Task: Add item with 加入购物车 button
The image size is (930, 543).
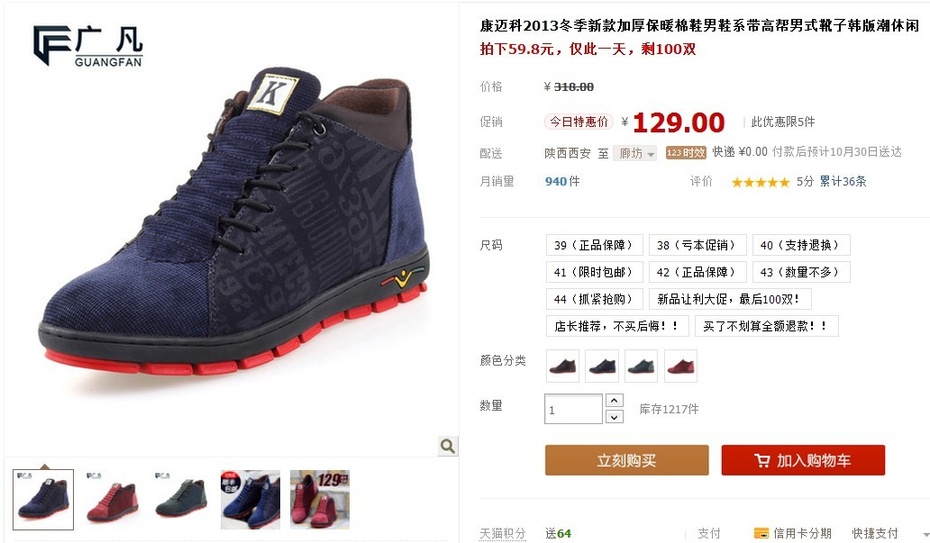Action: 803,460
